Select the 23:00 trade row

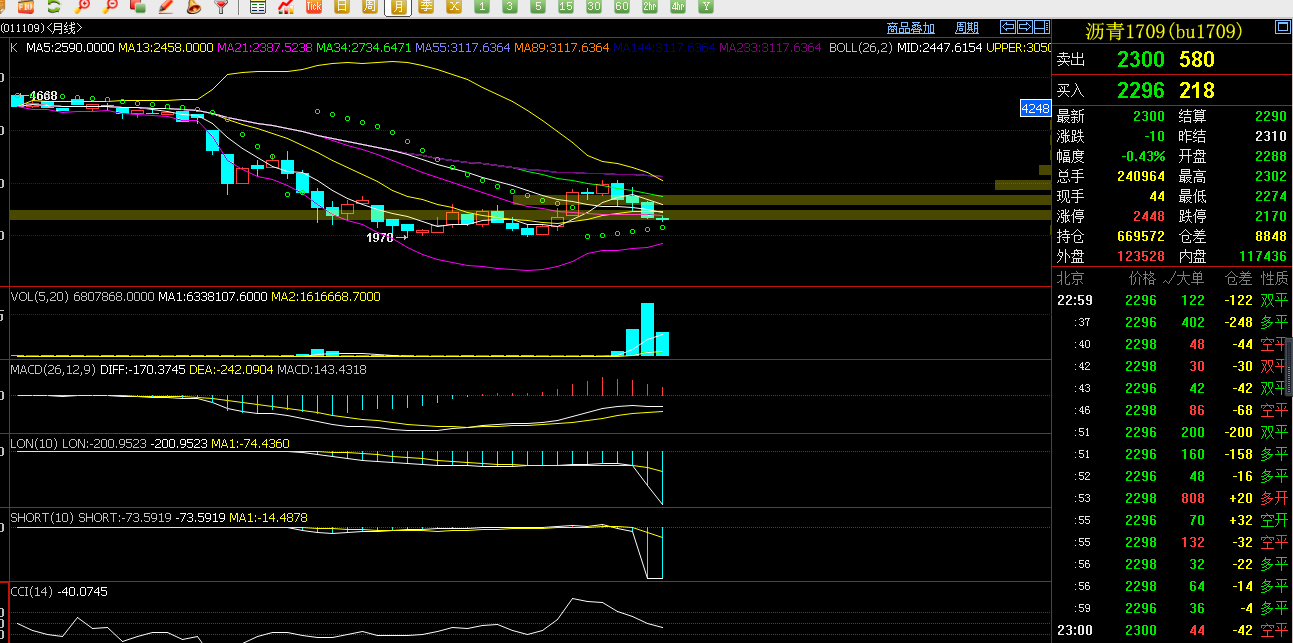1172,630
